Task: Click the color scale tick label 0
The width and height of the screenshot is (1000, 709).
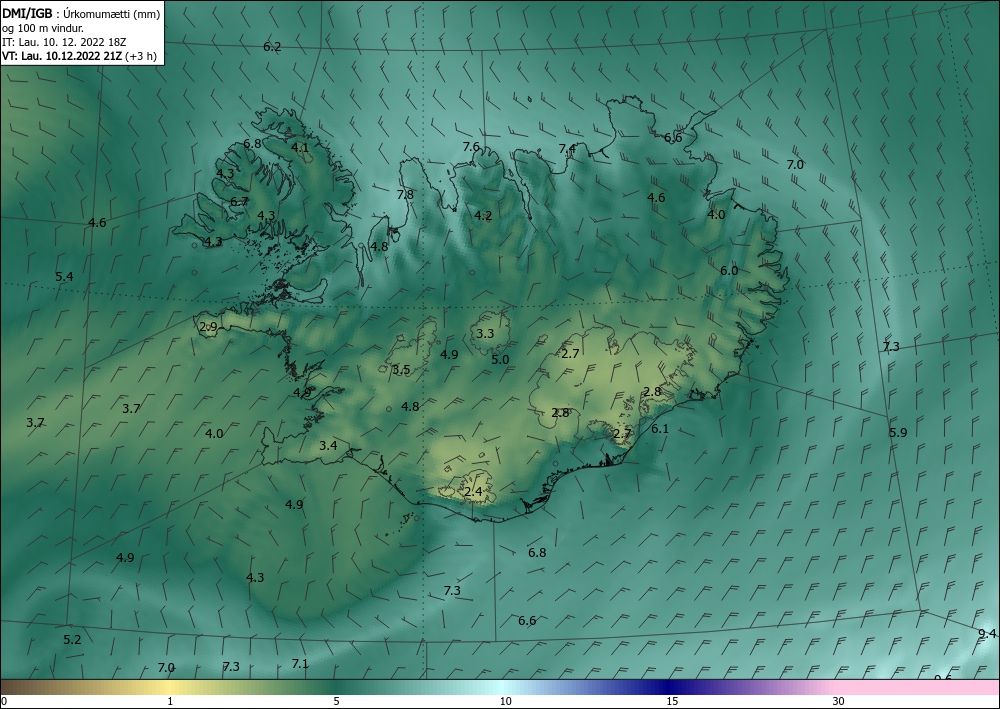Action: [x=4, y=702]
